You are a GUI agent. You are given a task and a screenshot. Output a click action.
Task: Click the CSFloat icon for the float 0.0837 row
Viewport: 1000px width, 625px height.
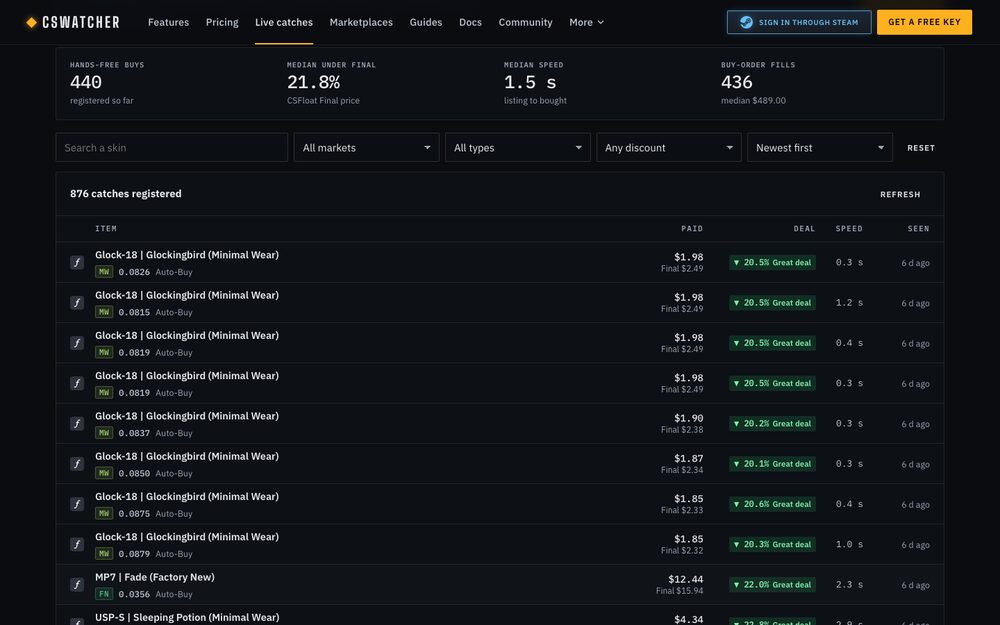point(77,423)
